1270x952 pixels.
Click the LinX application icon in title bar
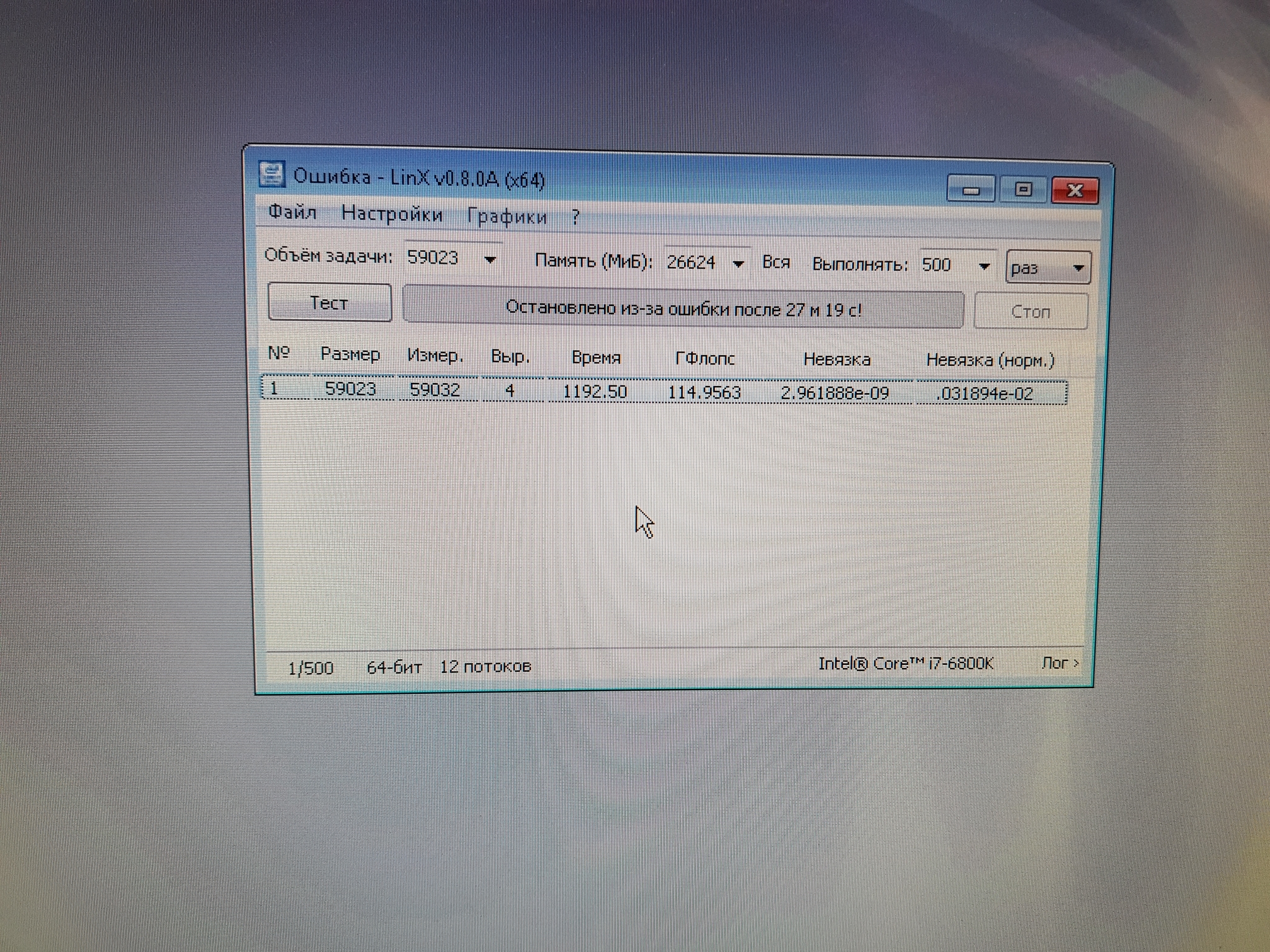pos(272,174)
